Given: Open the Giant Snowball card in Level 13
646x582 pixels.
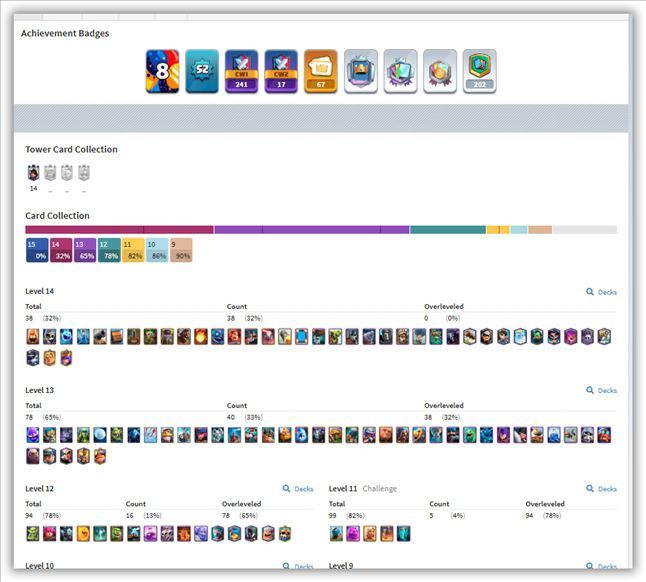Looking at the screenshot, I should [x=100, y=435].
